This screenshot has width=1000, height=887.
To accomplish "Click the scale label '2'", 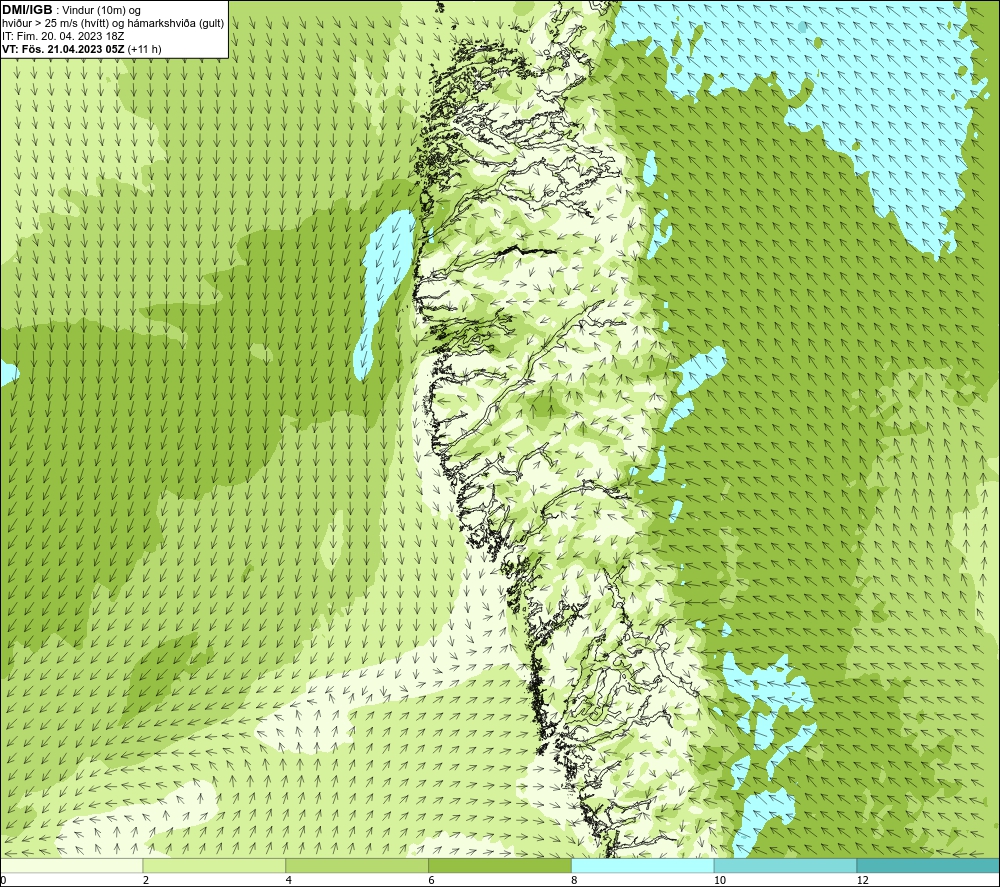I will 146,881.
